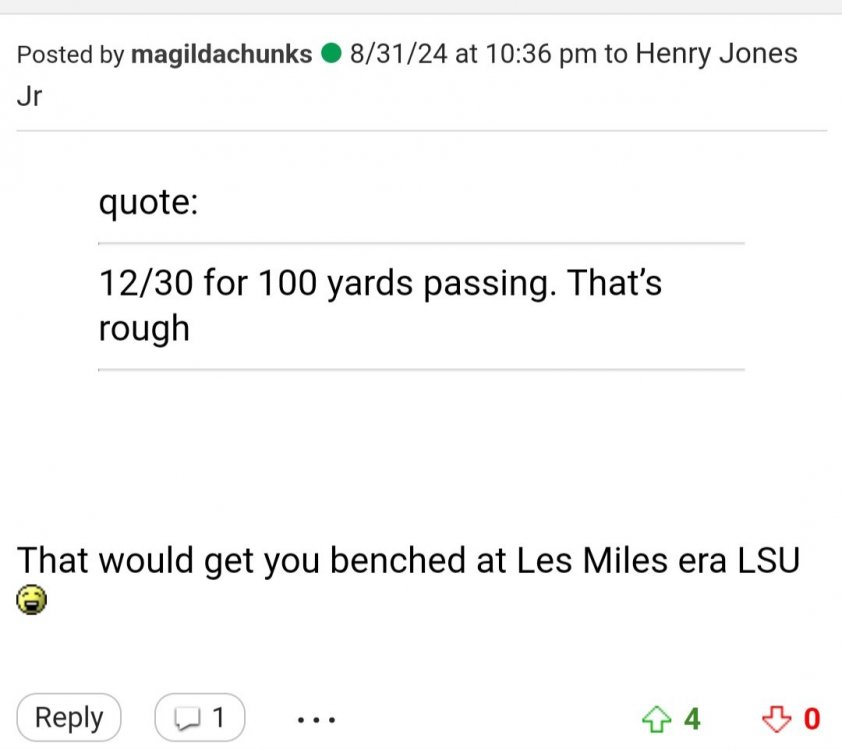The image size is (842, 750).
Task: Click the "quote:" label
Action: pos(148,203)
